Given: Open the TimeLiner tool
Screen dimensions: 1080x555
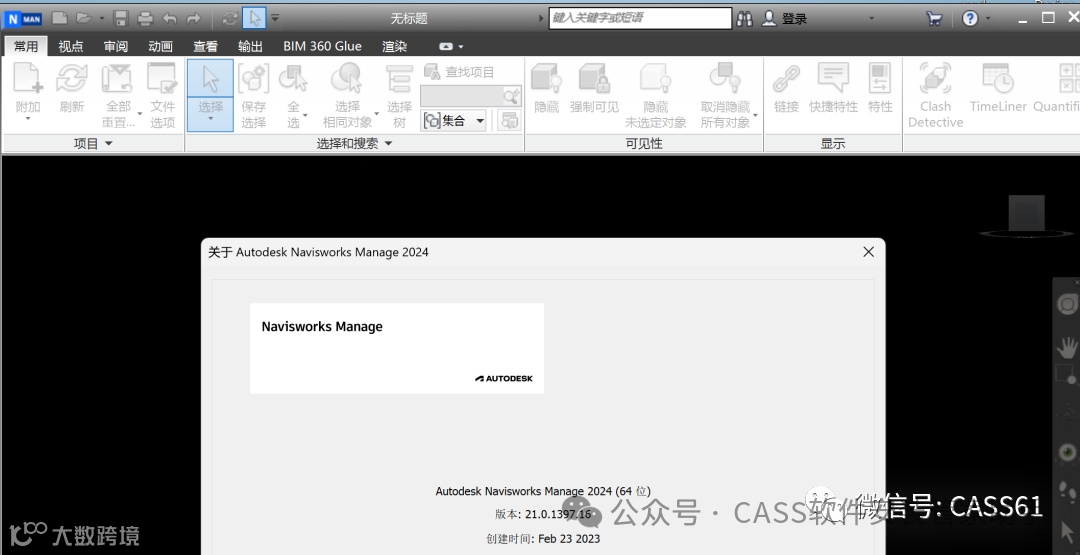Looking at the screenshot, I should click(998, 87).
